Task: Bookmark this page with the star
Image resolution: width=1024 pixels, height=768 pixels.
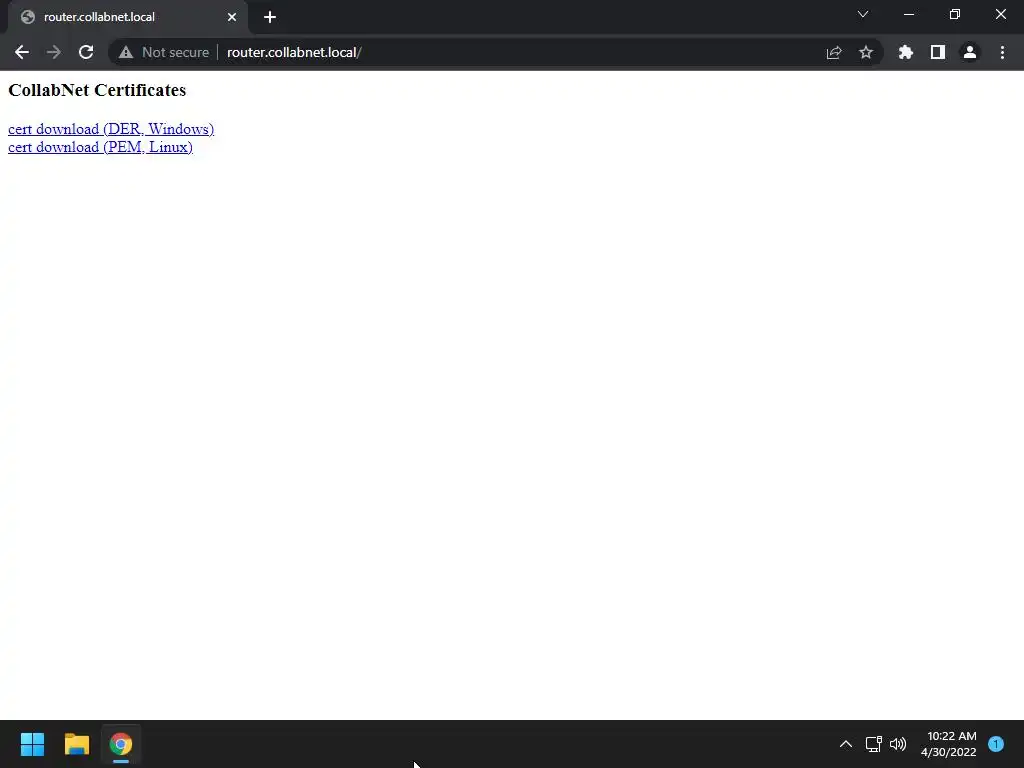Action: pyautogui.click(x=866, y=52)
